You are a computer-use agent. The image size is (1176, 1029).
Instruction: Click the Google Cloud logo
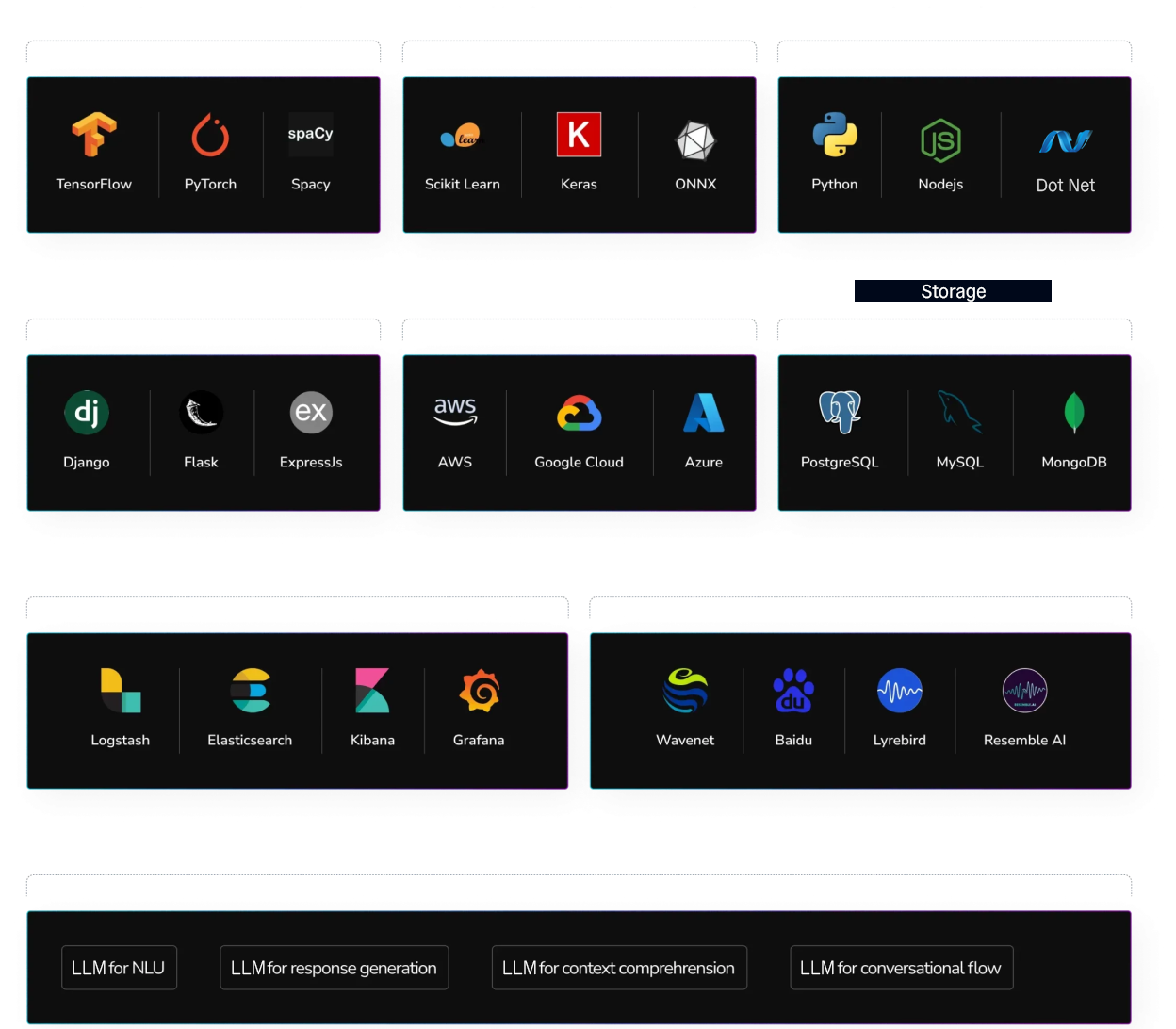click(x=579, y=413)
